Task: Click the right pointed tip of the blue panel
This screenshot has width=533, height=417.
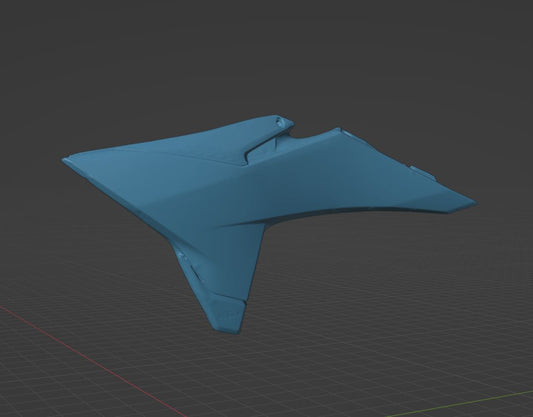Action: click(x=474, y=202)
